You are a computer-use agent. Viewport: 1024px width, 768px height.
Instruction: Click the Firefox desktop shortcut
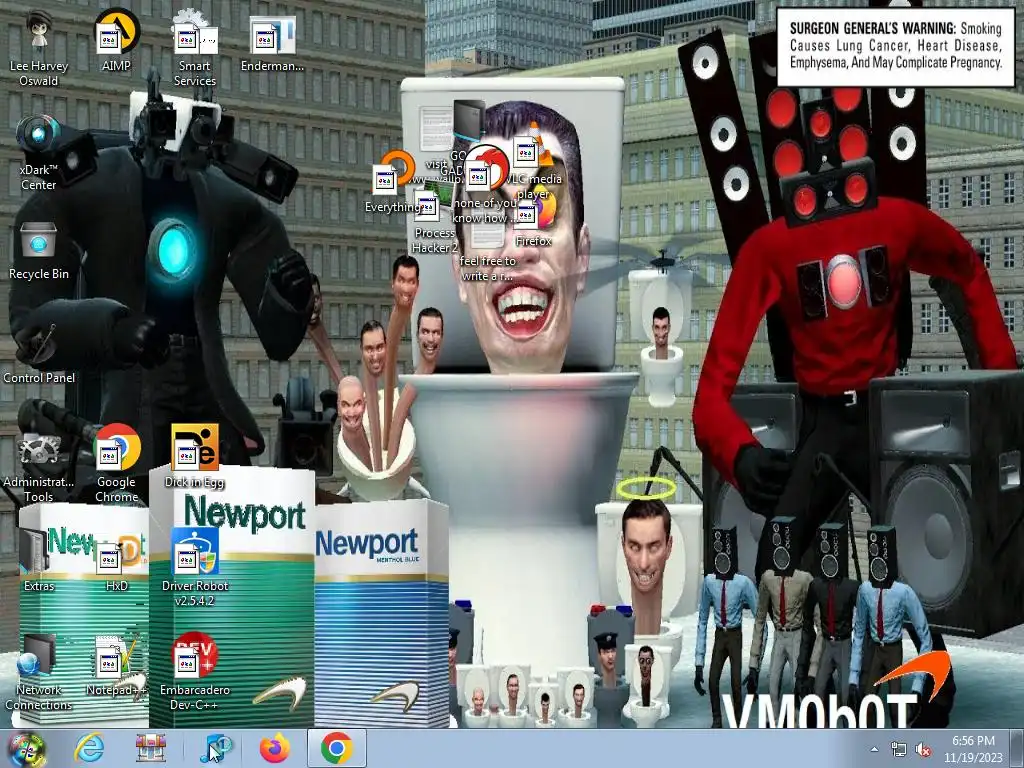534,217
